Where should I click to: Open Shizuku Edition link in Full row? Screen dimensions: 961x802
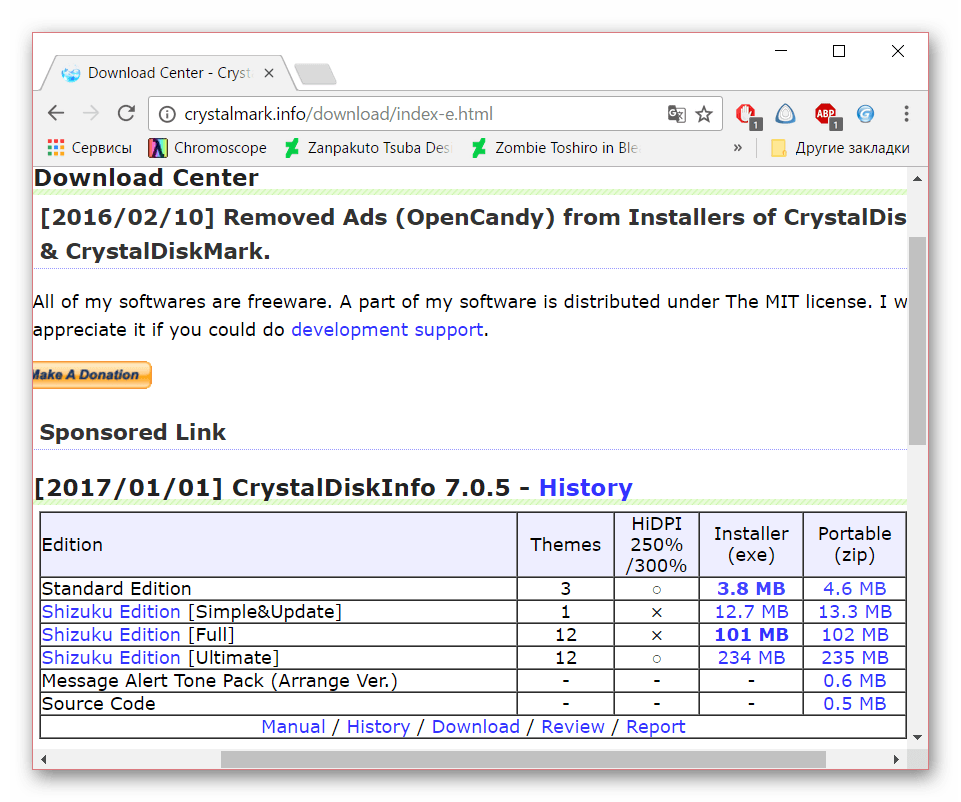coord(111,635)
